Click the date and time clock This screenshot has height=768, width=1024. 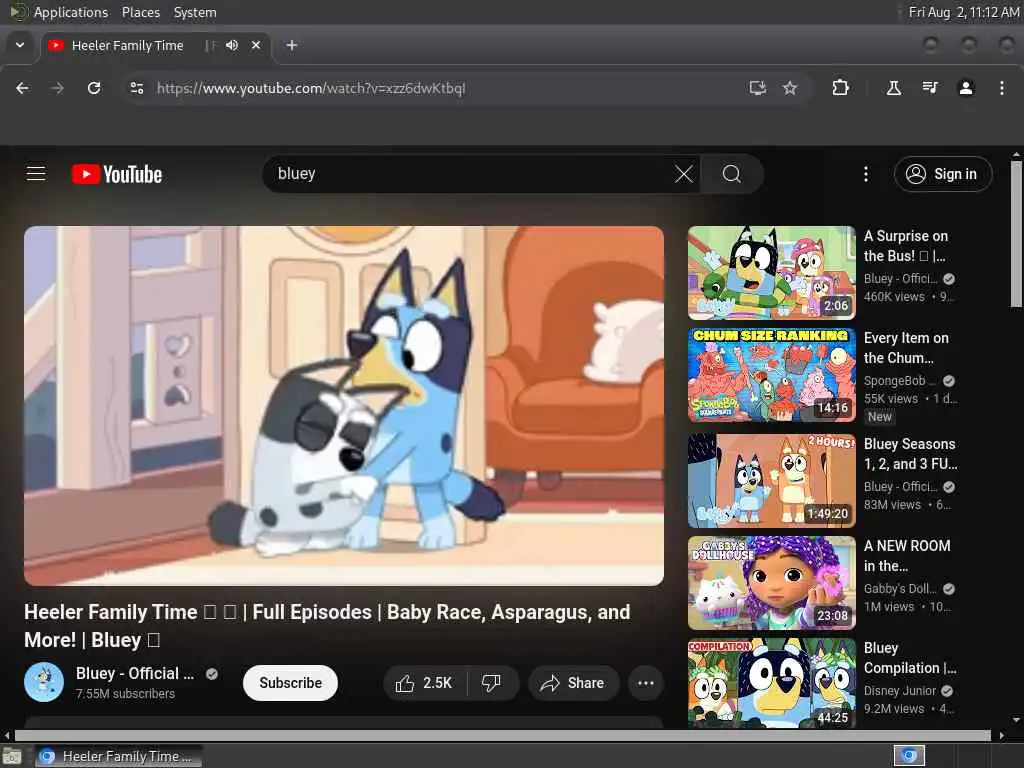coord(963,12)
